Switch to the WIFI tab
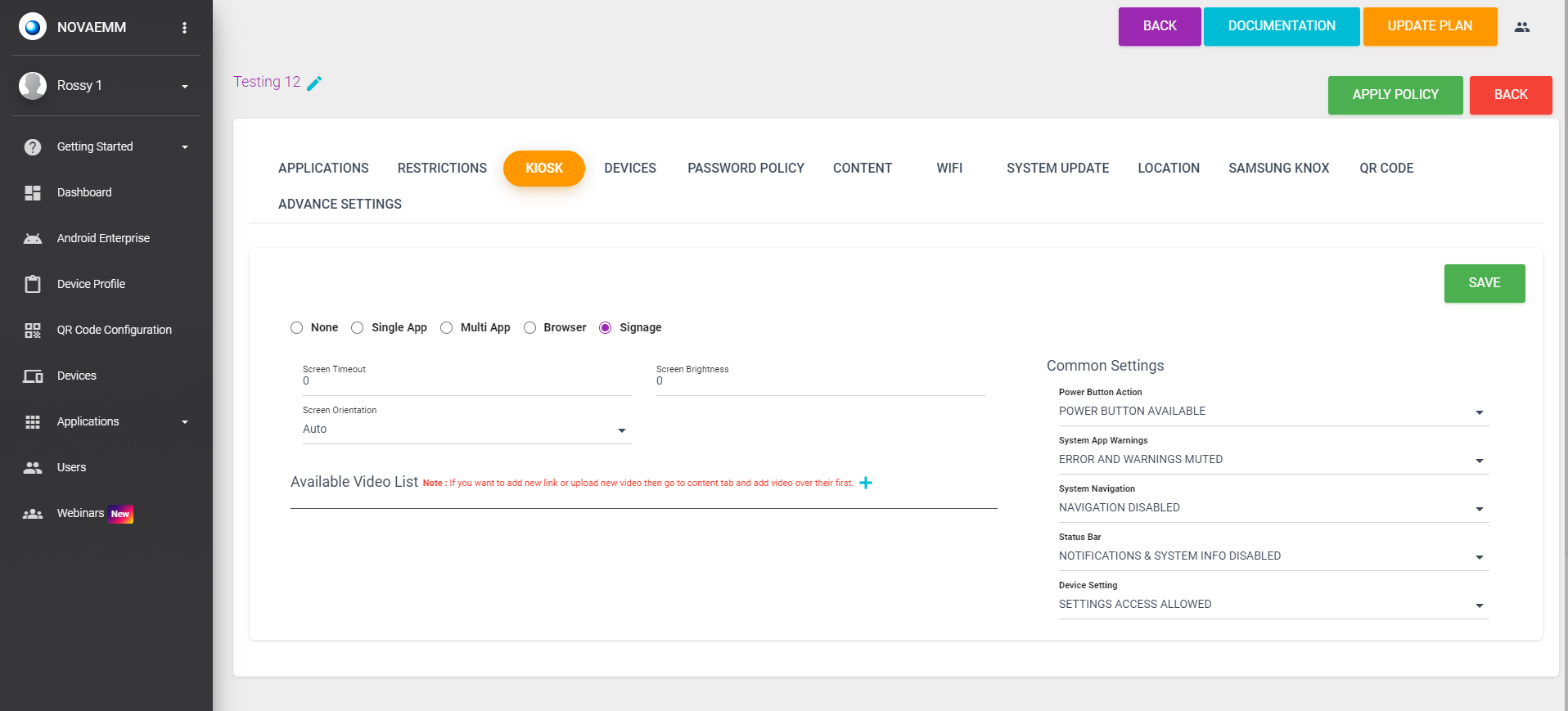This screenshot has height=711, width=1568. click(949, 169)
